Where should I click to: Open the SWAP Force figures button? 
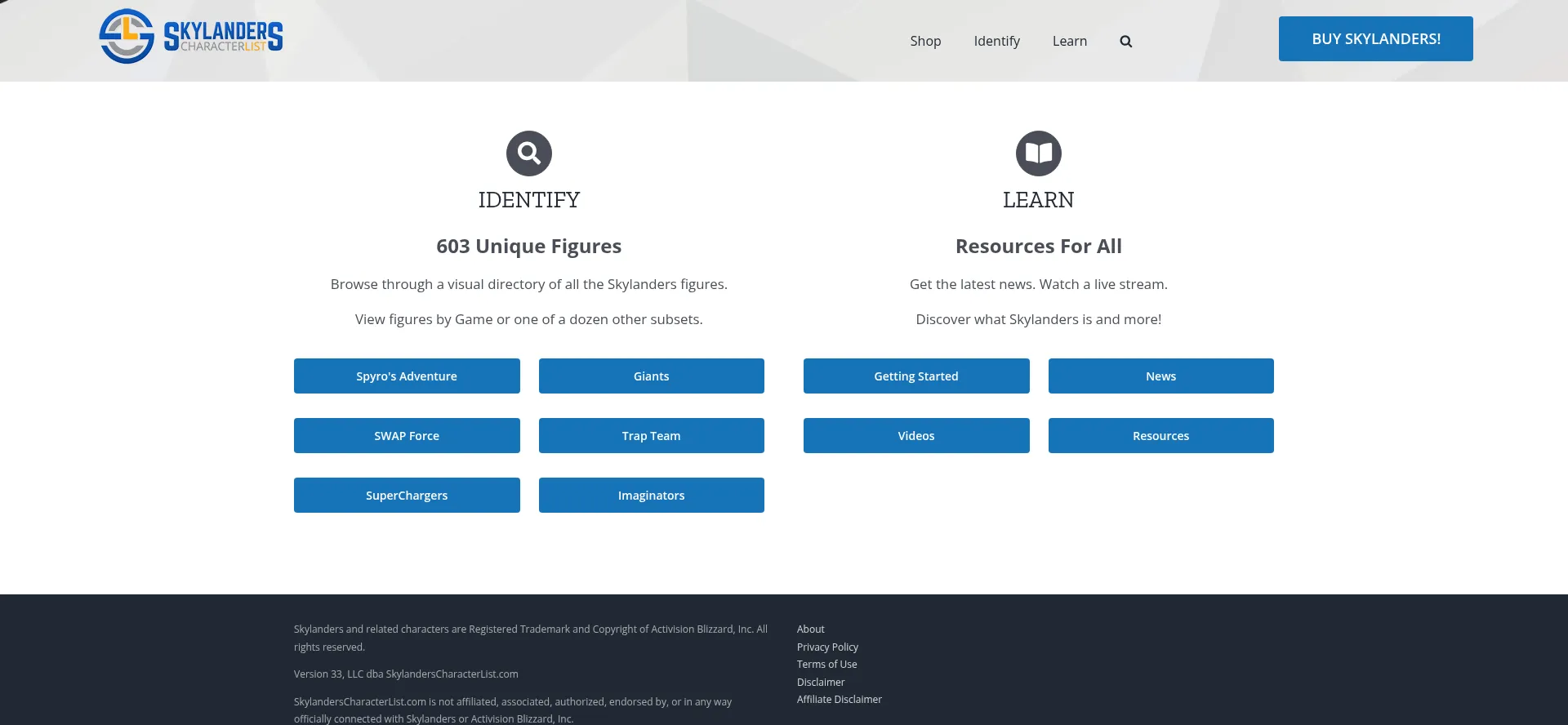pos(407,436)
